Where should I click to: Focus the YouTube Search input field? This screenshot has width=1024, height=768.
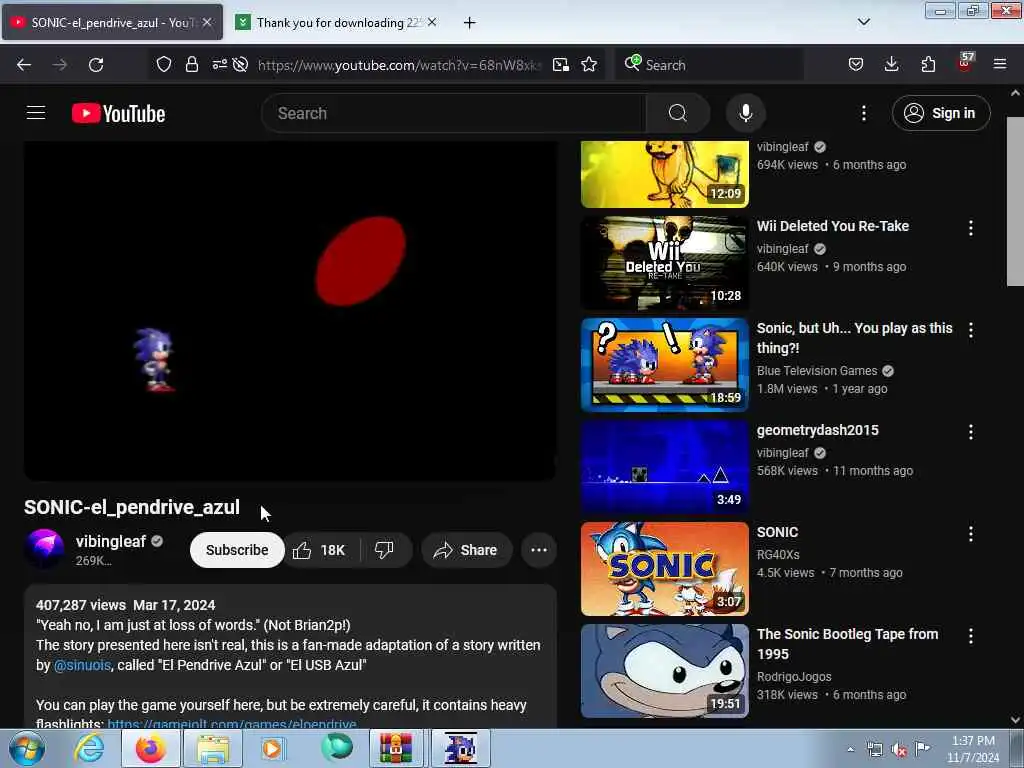[455, 113]
